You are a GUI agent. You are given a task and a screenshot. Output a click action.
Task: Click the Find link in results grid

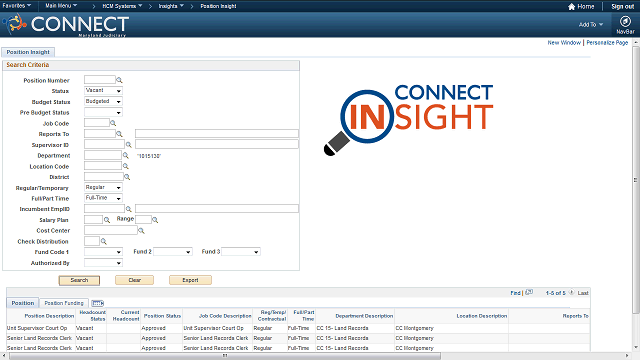[515, 293]
